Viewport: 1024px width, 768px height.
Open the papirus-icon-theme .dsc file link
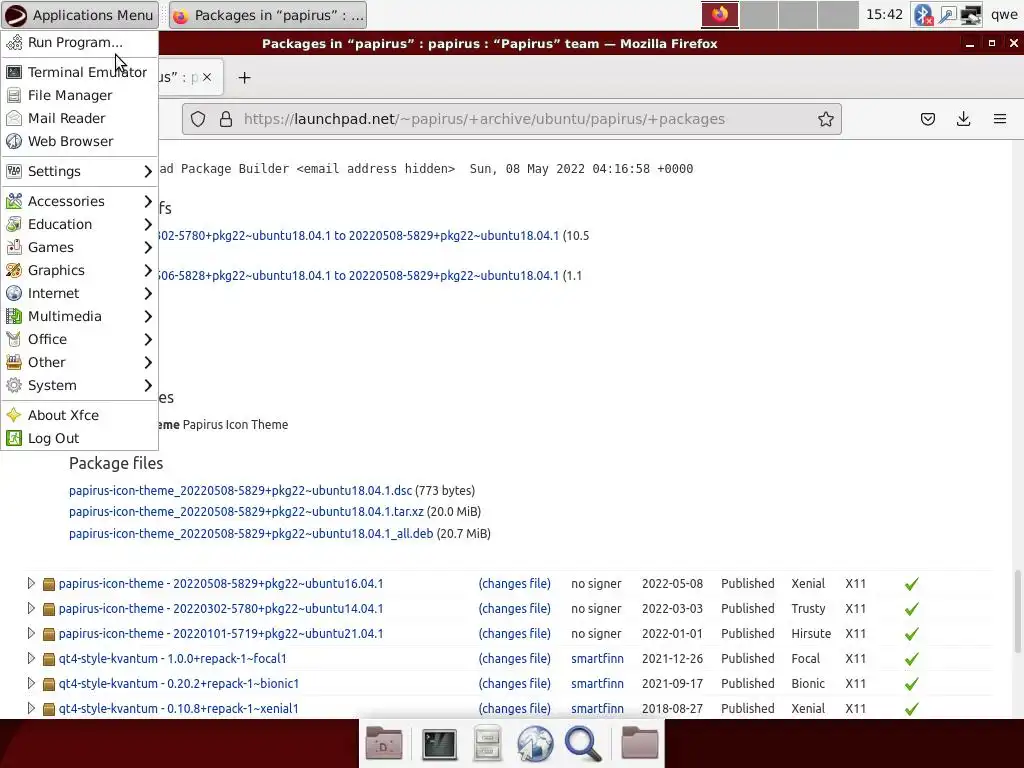240,490
